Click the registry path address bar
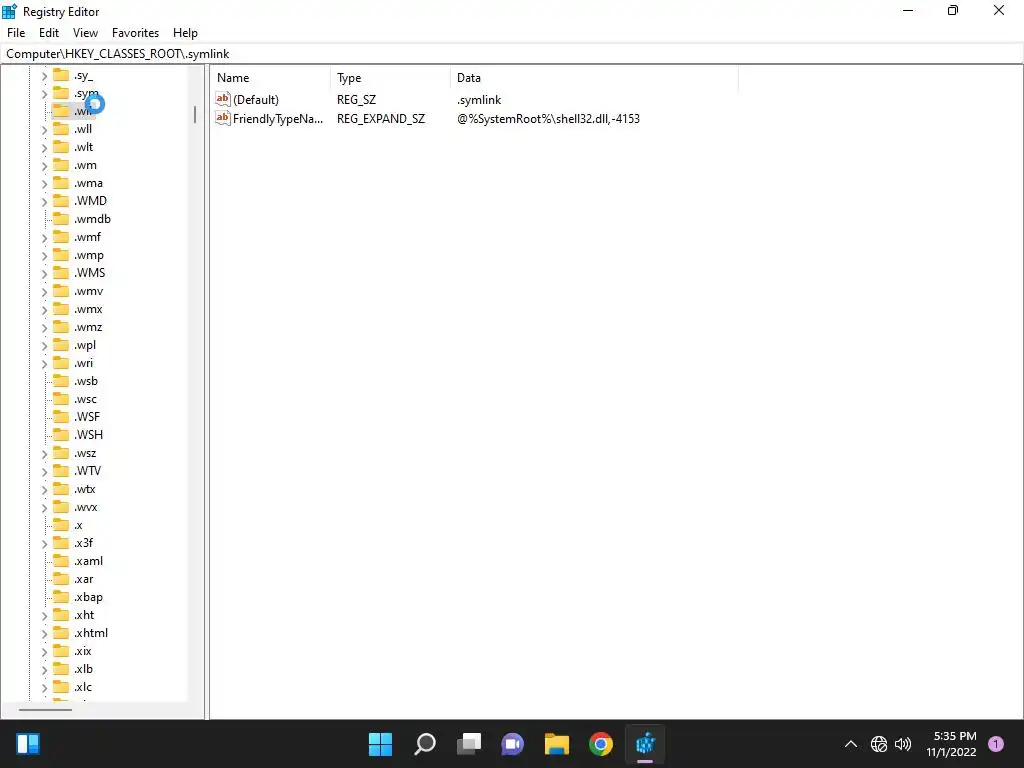 (512, 54)
